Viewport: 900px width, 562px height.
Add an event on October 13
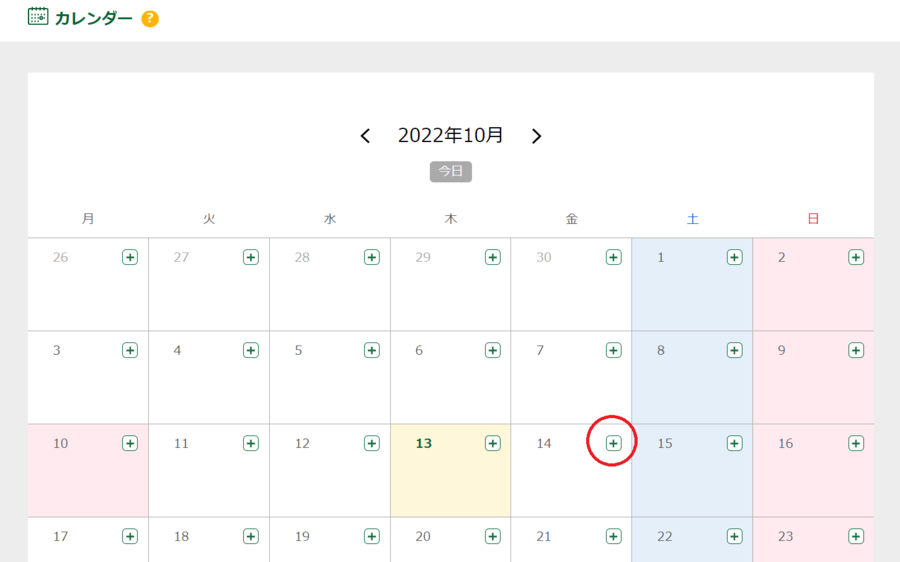click(x=492, y=443)
